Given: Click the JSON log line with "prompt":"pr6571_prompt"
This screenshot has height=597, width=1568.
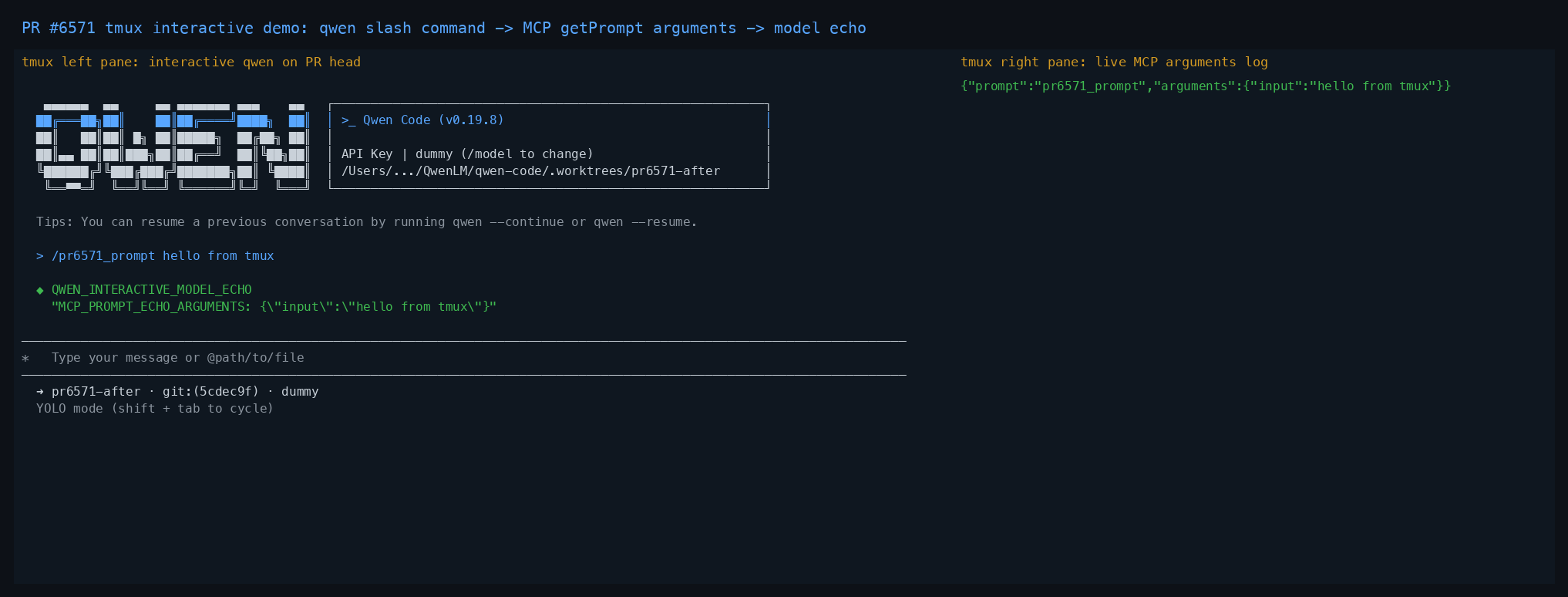Looking at the screenshot, I should (1206, 86).
